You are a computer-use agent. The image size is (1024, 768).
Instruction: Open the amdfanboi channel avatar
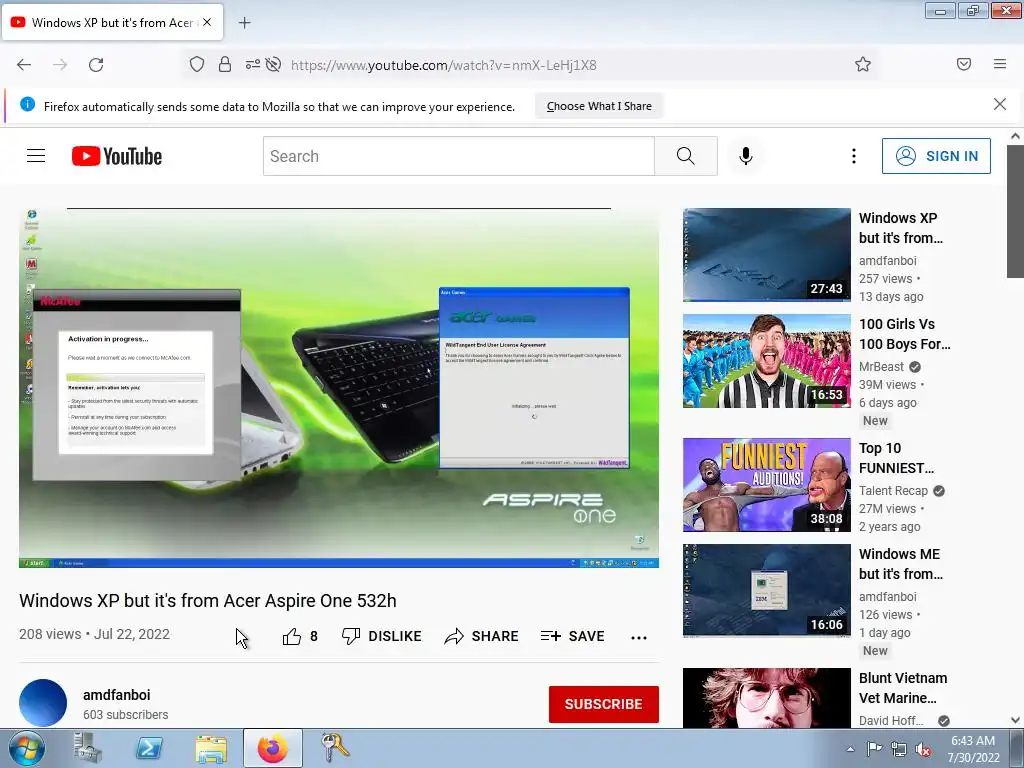coord(43,703)
